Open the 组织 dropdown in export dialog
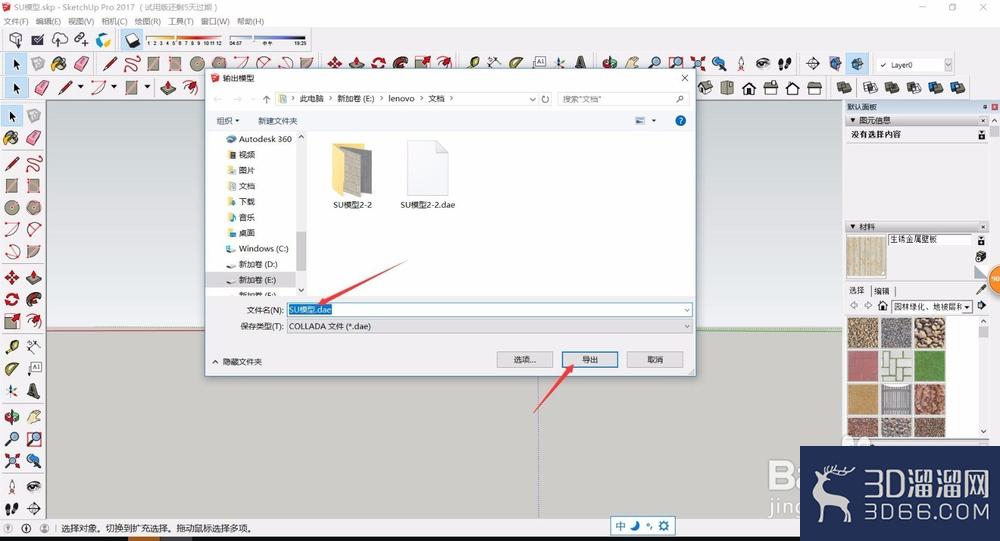The width and height of the screenshot is (1000, 541). click(x=228, y=121)
